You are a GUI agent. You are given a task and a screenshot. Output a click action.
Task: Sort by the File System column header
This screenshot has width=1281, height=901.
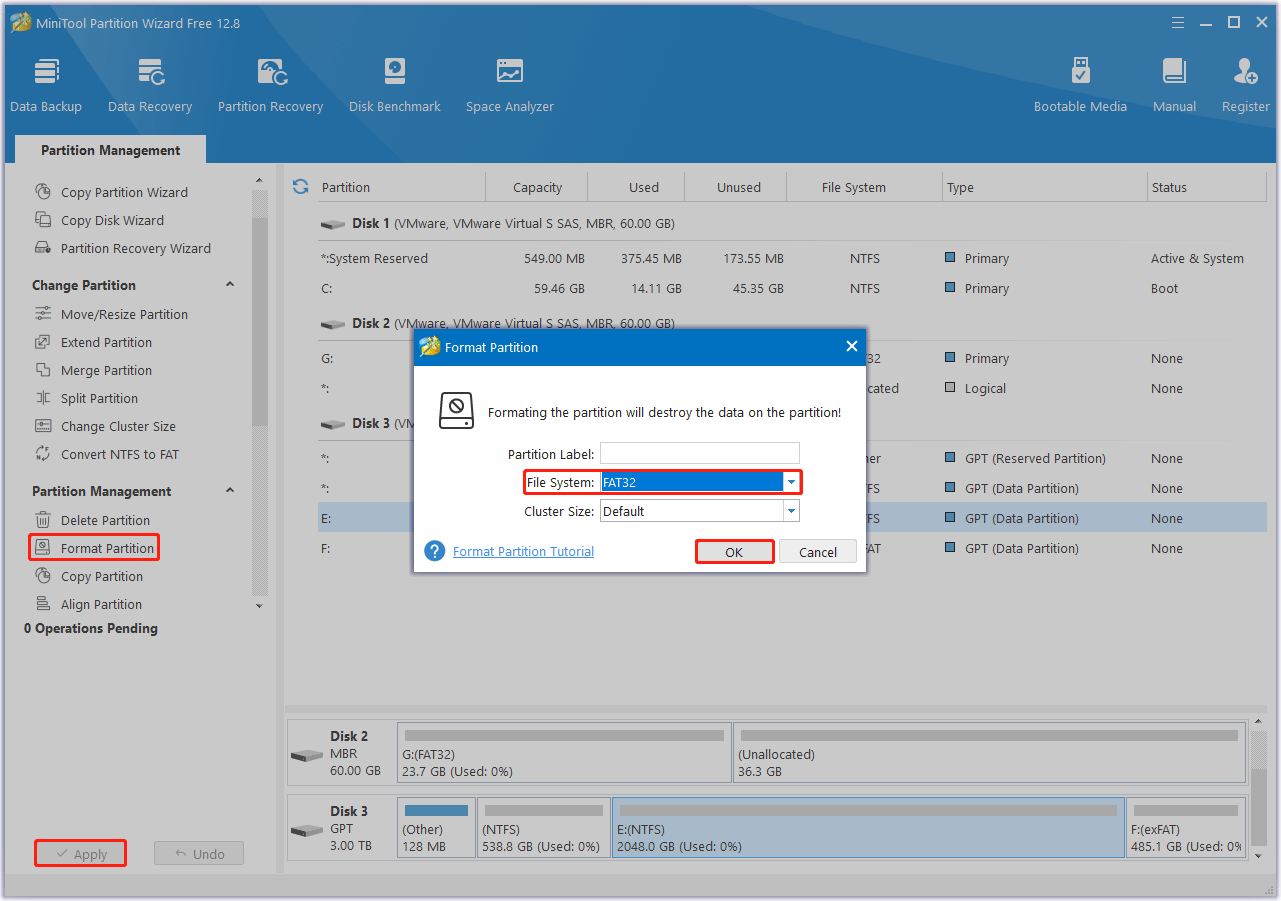(x=864, y=187)
